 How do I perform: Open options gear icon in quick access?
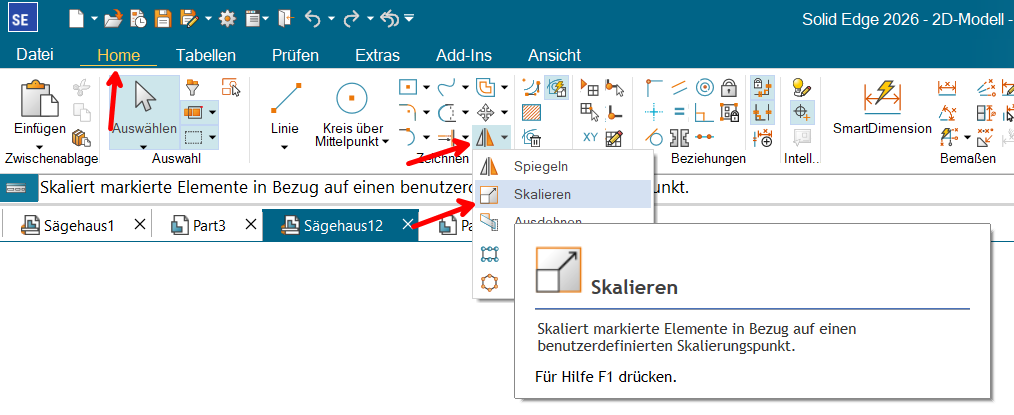click(x=227, y=19)
